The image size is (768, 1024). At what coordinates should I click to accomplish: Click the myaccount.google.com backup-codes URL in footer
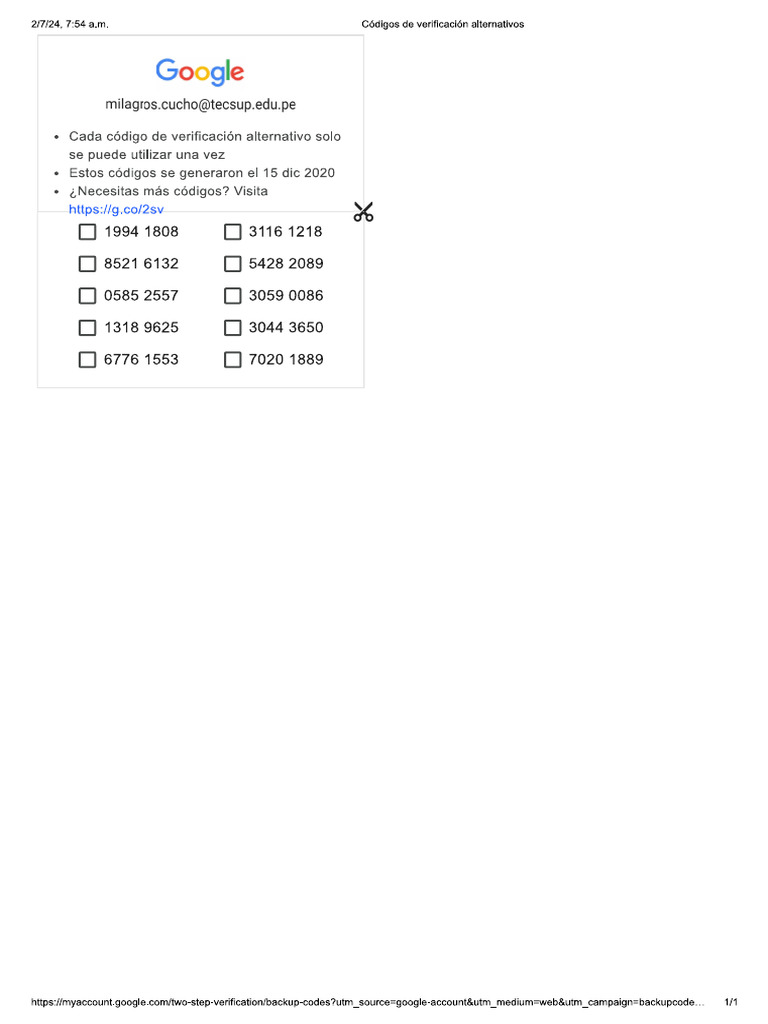point(367,1001)
